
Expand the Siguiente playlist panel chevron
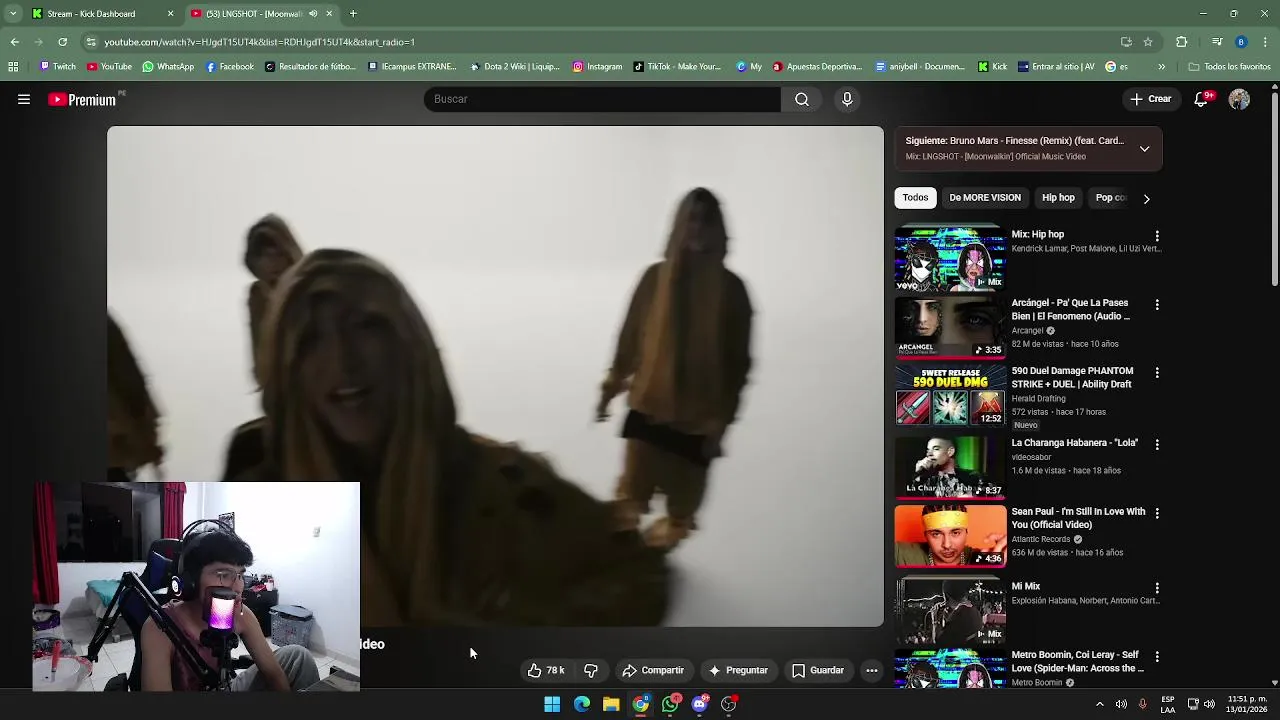[x=1144, y=149]
